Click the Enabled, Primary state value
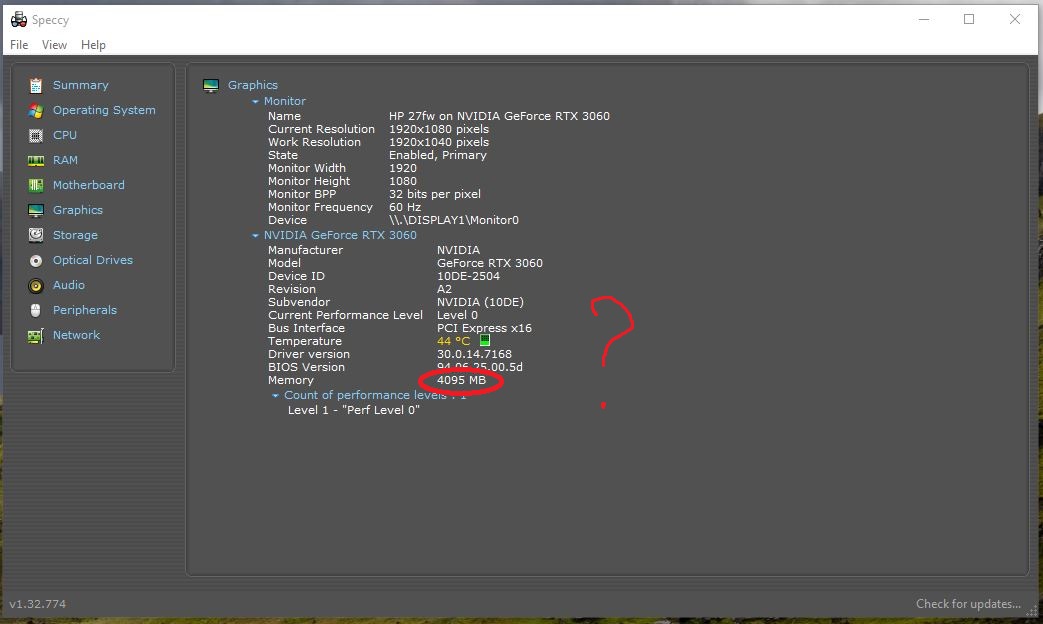Screen dimensions: 1043x624 pyautogui.click(x=438, y=155)
